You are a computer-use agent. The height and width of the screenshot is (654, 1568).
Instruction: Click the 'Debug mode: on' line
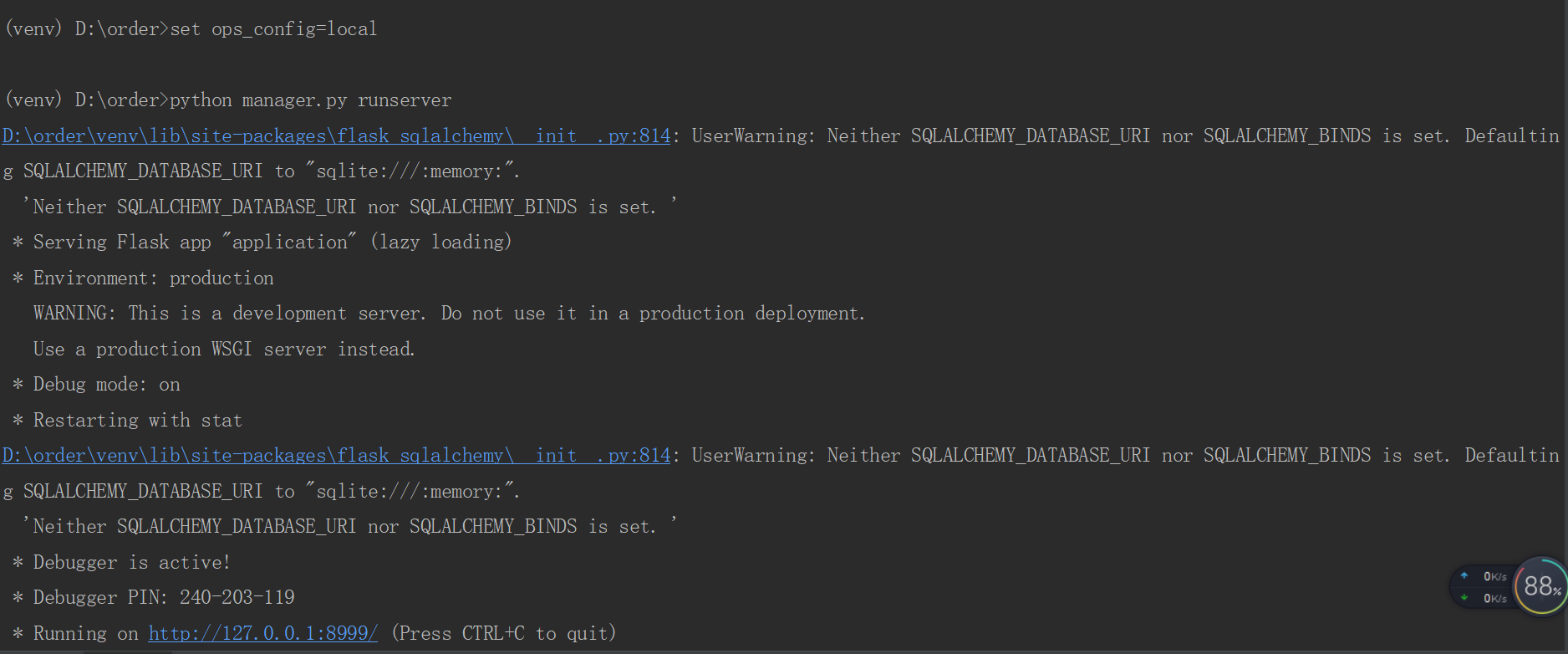[x=106, y=384]
